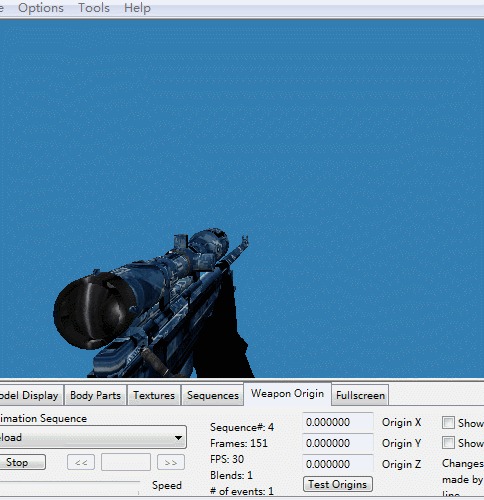Toggle the Show checkbox beside Origin Y

click(x=448, y=443)
